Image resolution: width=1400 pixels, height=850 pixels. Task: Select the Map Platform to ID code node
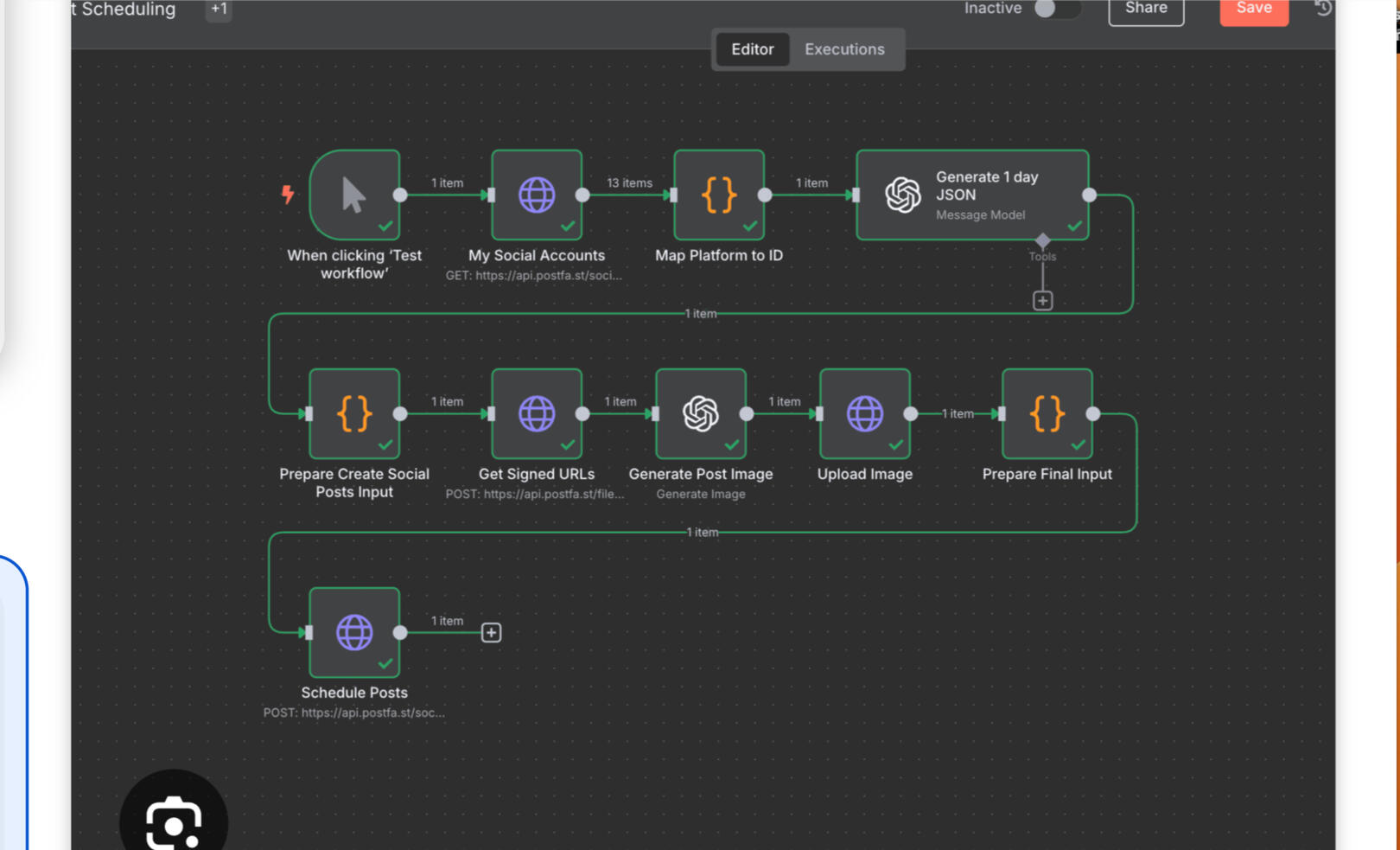click(718, 195)
